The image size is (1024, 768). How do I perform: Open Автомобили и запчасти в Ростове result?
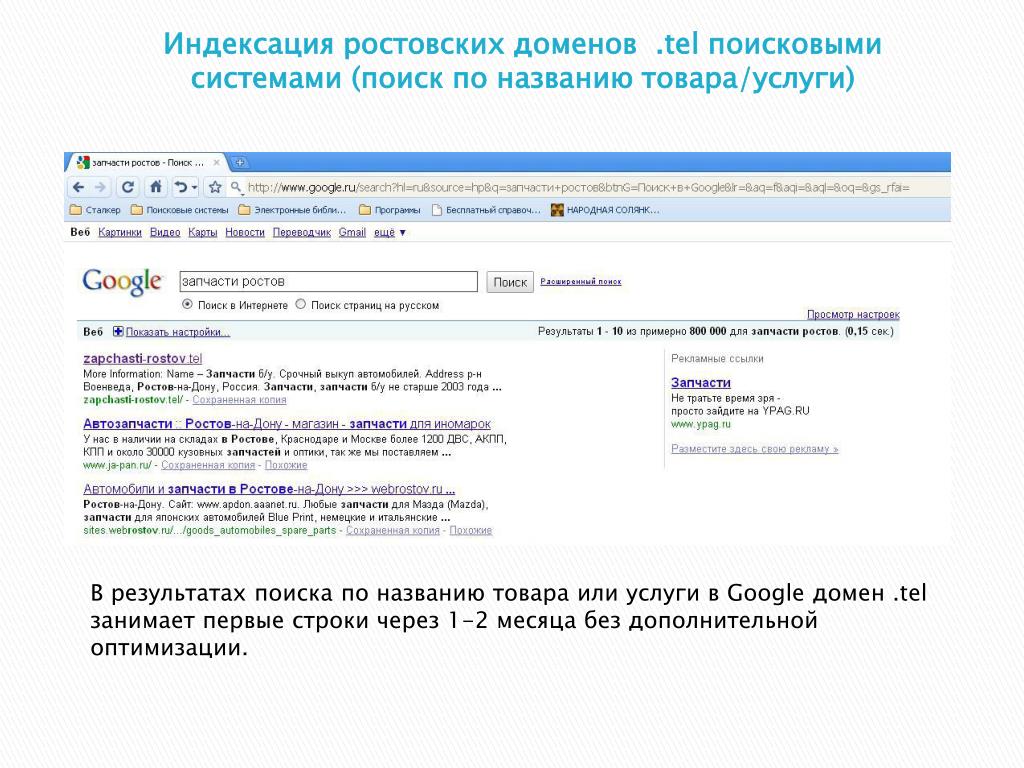coord(269,489)
